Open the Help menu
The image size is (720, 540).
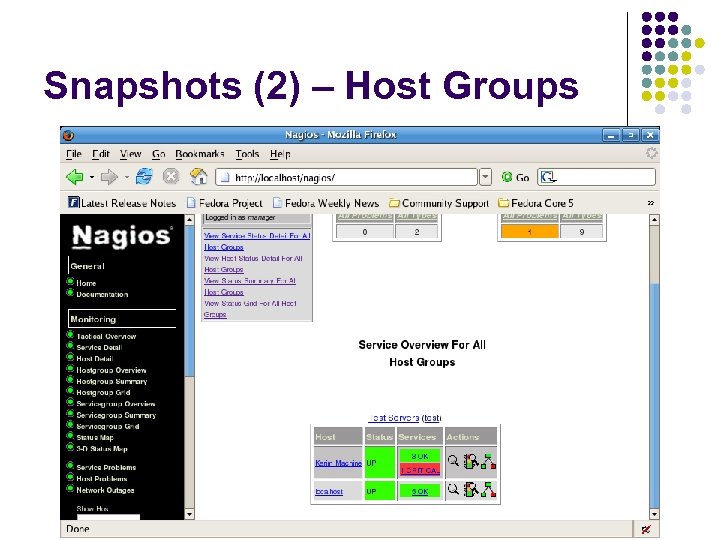tap(280, 154)
